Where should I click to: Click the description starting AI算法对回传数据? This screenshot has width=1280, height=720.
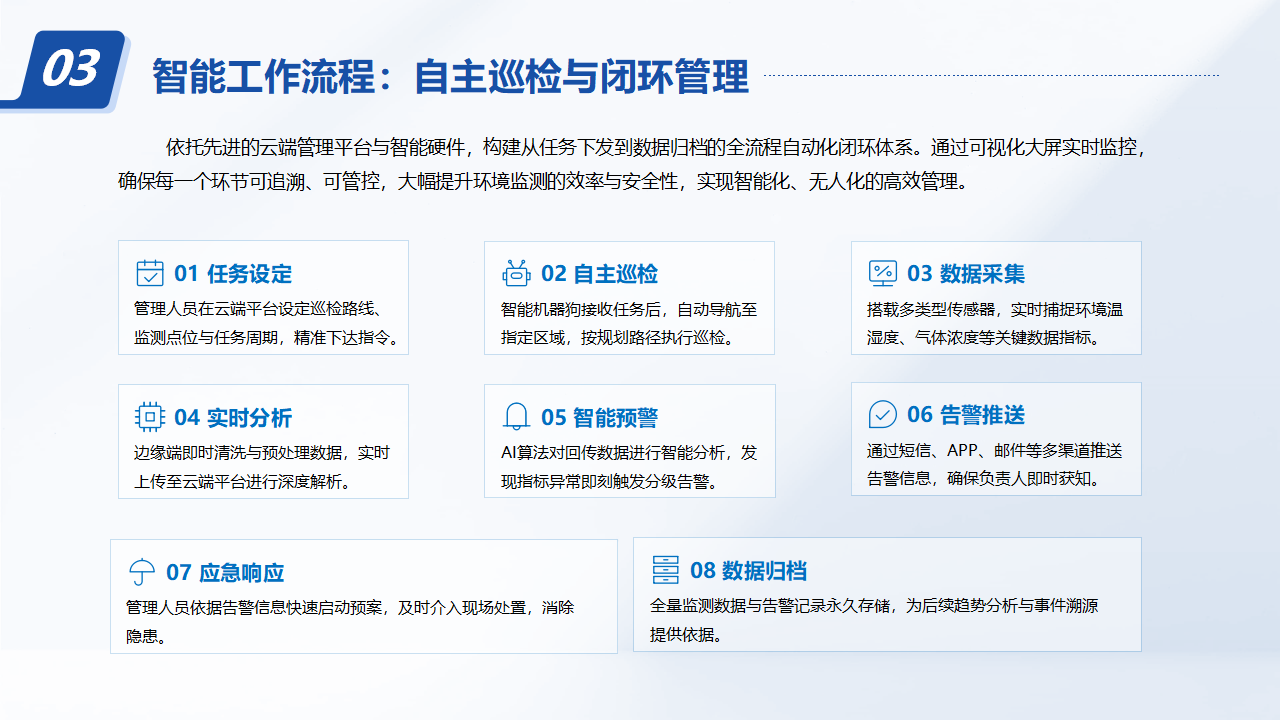click(x=629, y=467)
